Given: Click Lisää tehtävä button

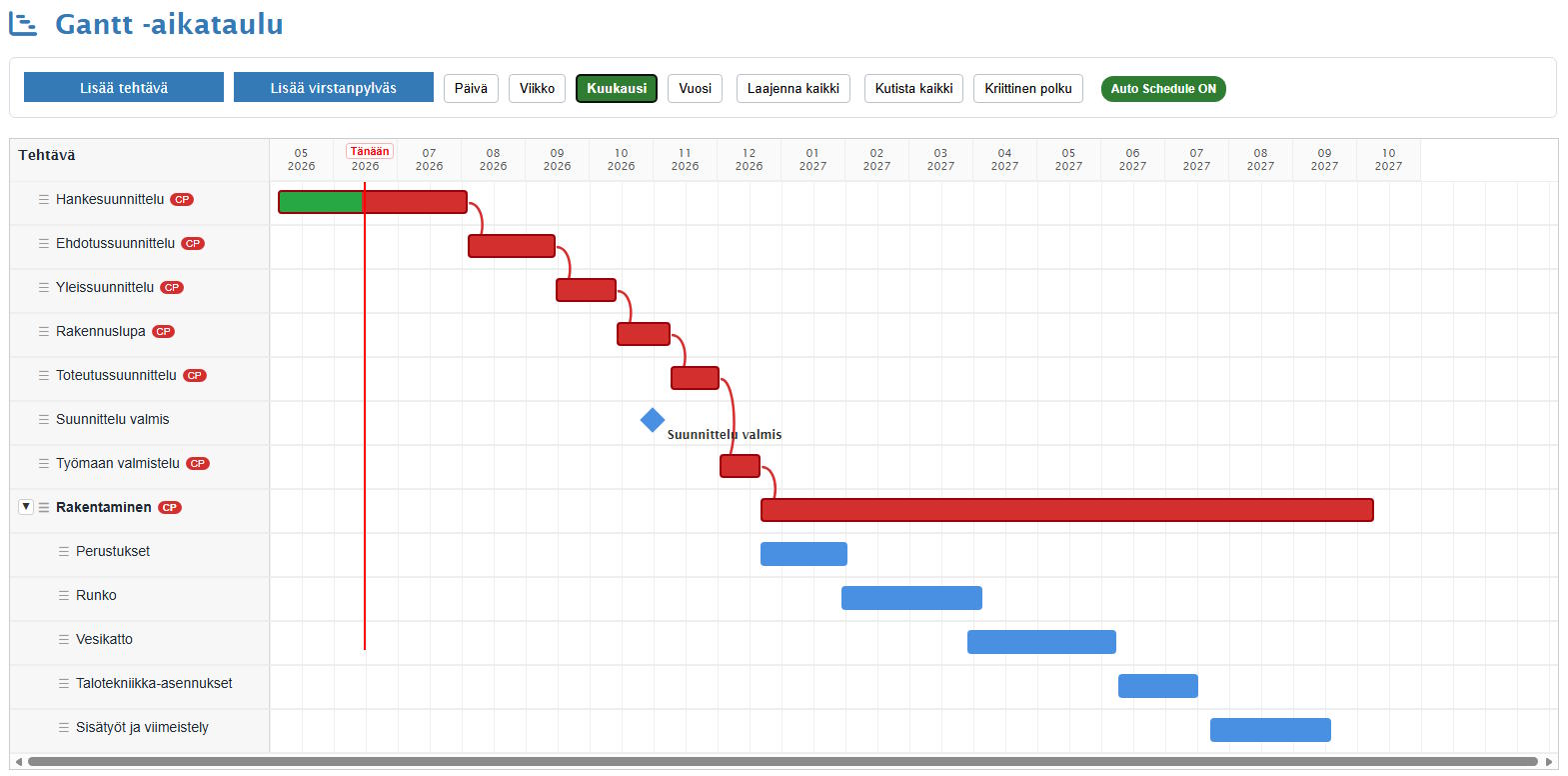Looking at the screenshot, I should (124, 87).
